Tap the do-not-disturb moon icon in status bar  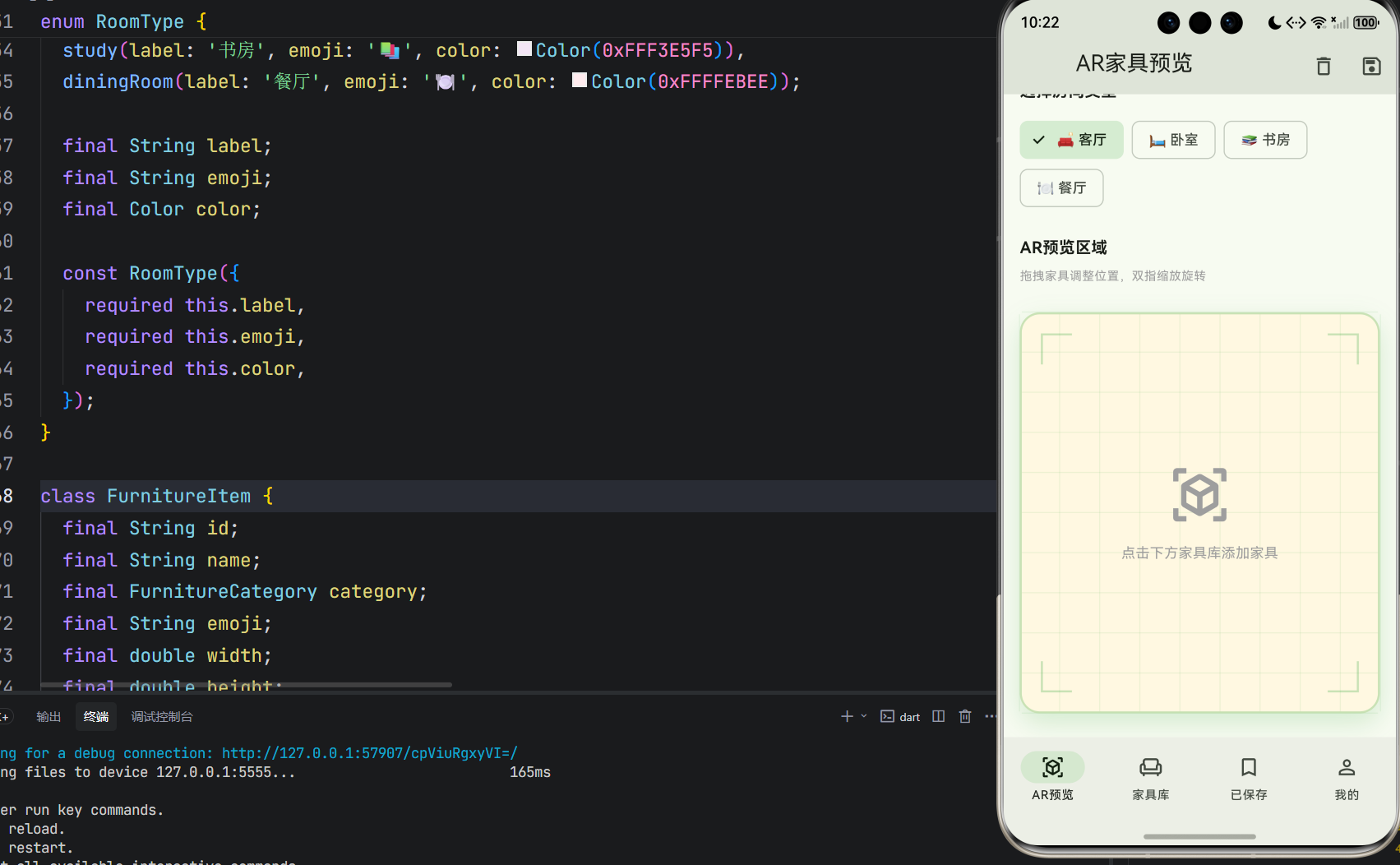pos(1274,22)
